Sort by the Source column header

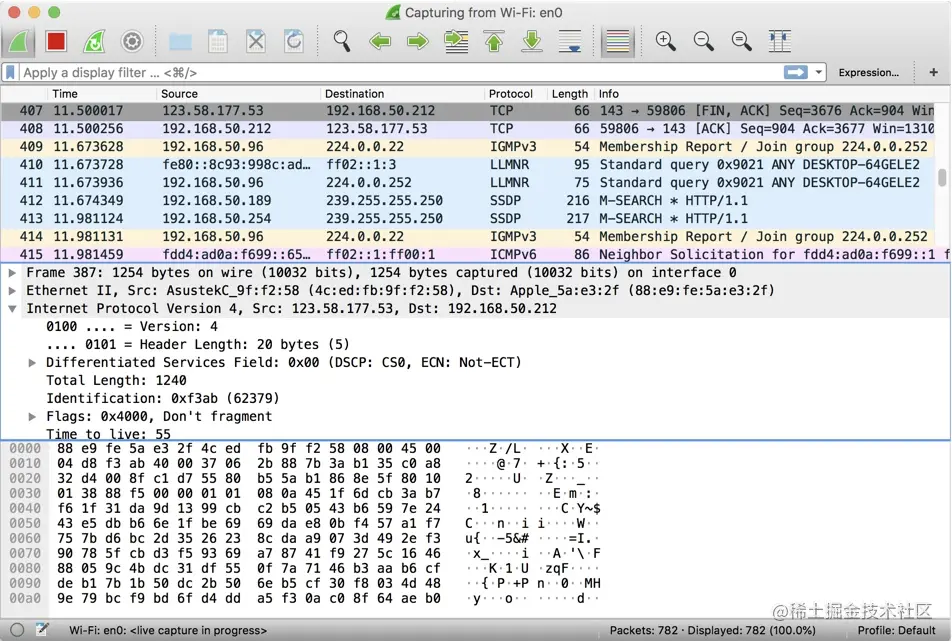pyautogui.click(x=179, y=93)
